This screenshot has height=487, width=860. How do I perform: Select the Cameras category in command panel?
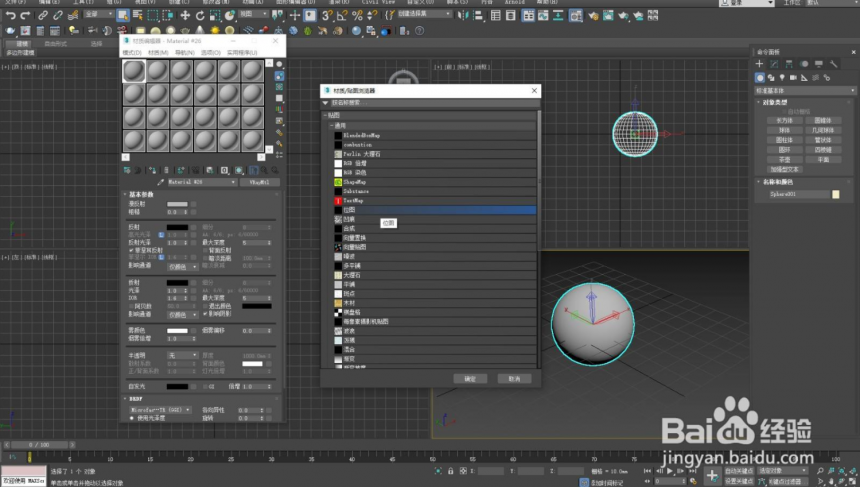793,78
